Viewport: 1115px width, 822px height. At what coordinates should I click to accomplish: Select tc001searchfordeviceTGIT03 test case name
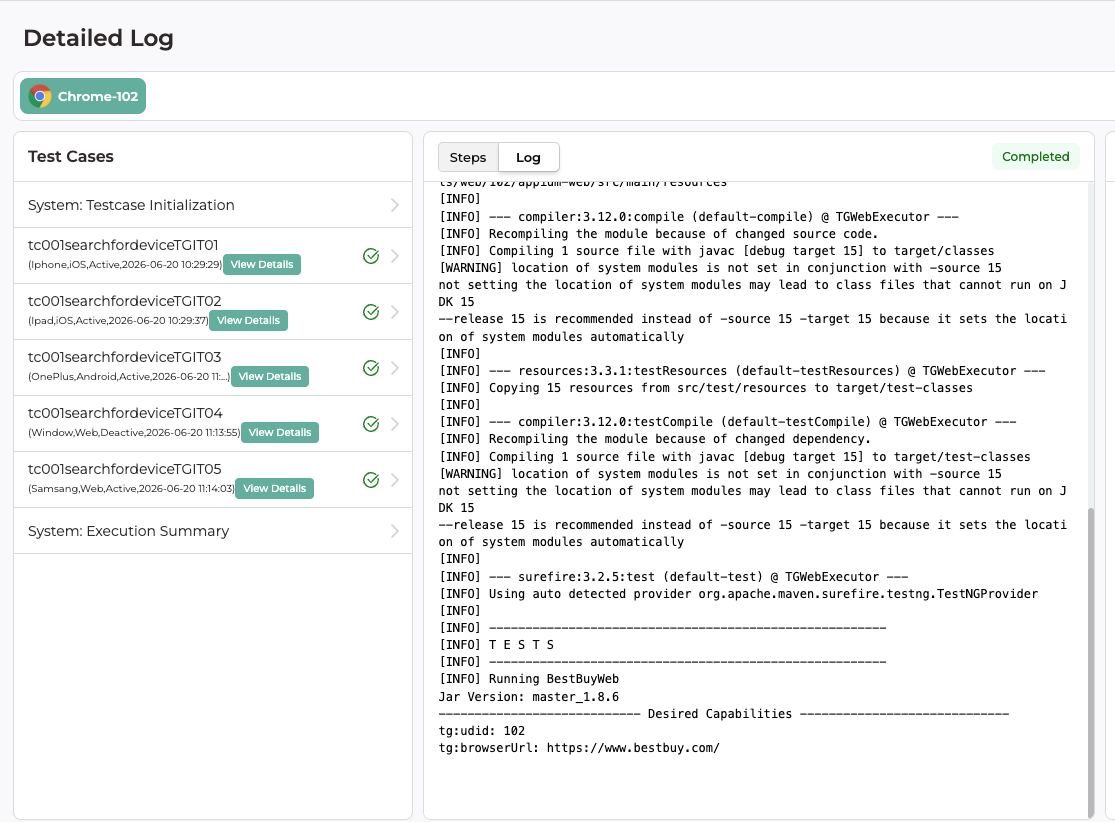click(124, 357)
